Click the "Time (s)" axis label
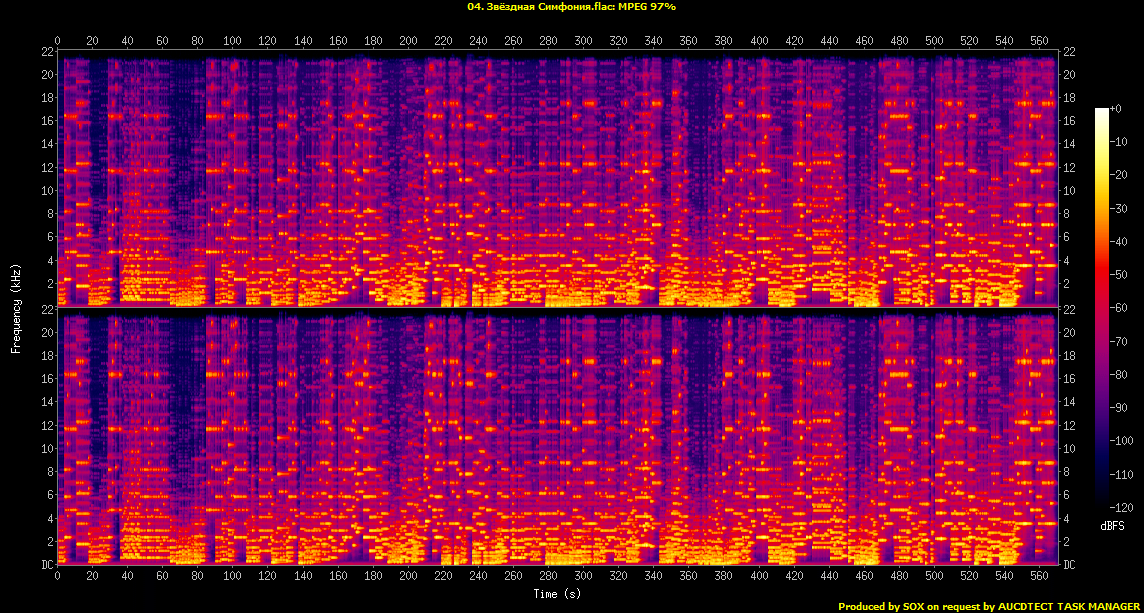The height and width of the screenshot is (613, 1144). tap(557, 593)
